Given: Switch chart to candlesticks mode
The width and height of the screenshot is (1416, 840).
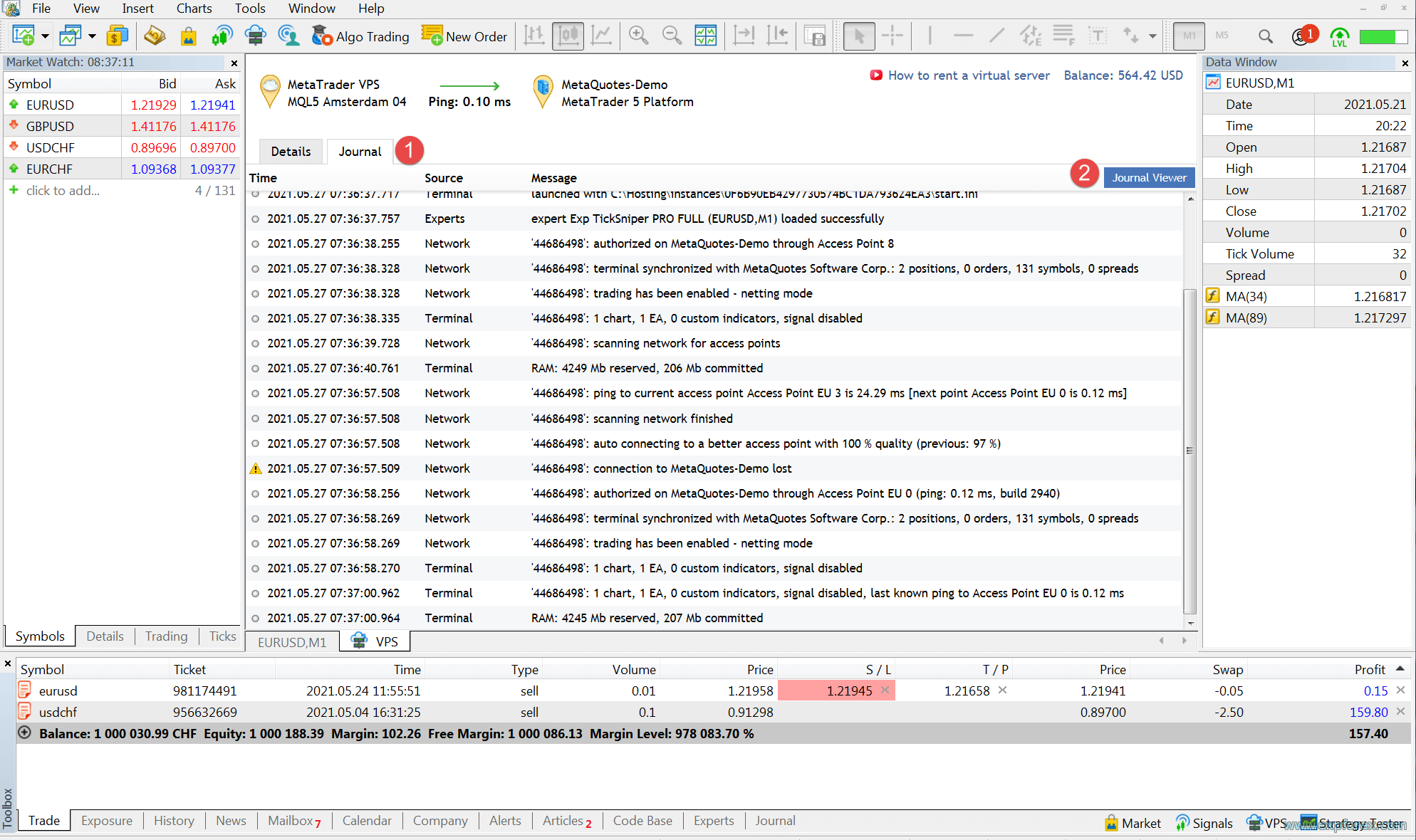Looking at the screenshot, I should coord(568,36).
